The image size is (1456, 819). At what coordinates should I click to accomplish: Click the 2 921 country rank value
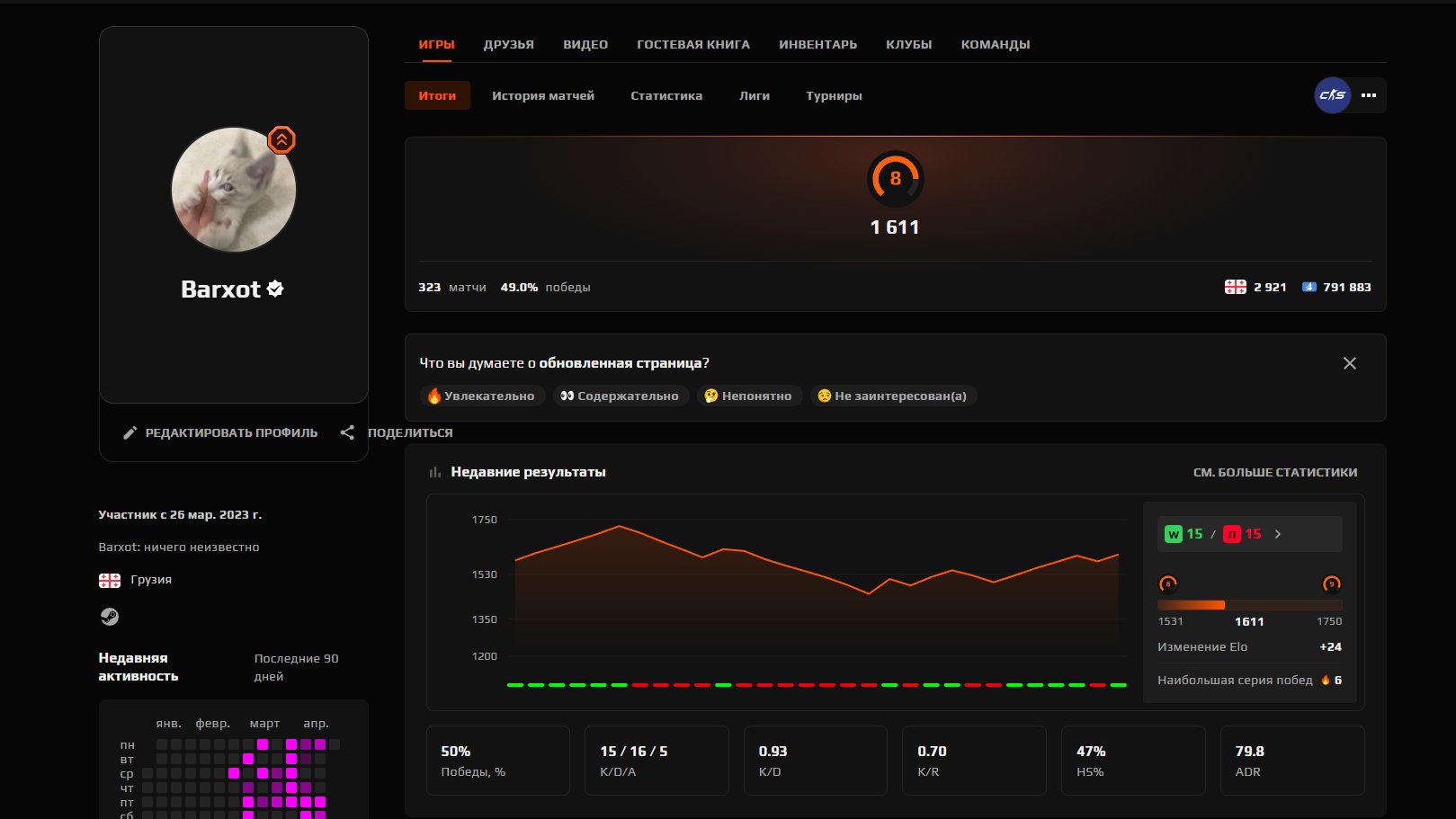pos(1270,288)
